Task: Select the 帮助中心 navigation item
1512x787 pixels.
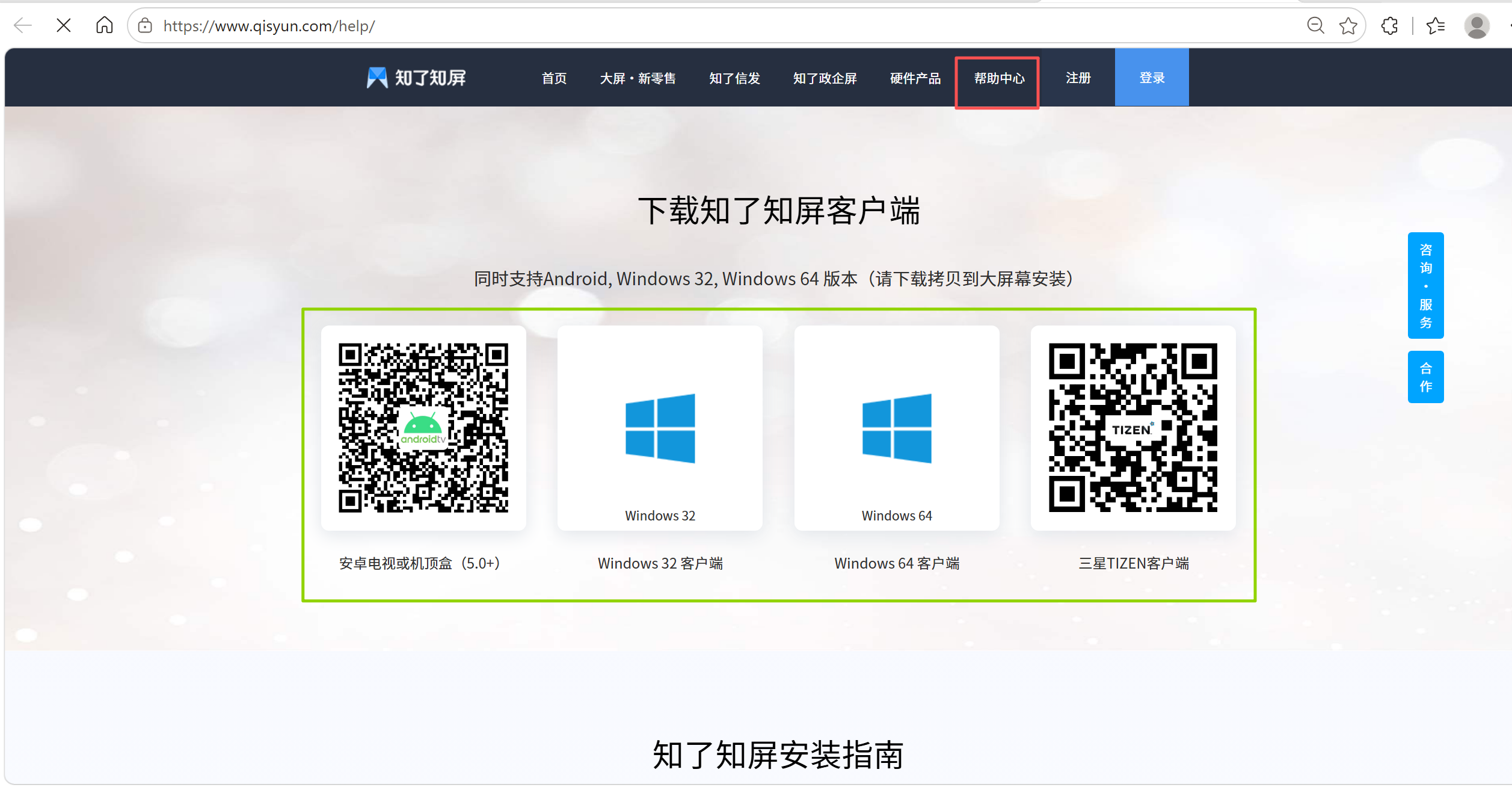Action: click(999, 78)
